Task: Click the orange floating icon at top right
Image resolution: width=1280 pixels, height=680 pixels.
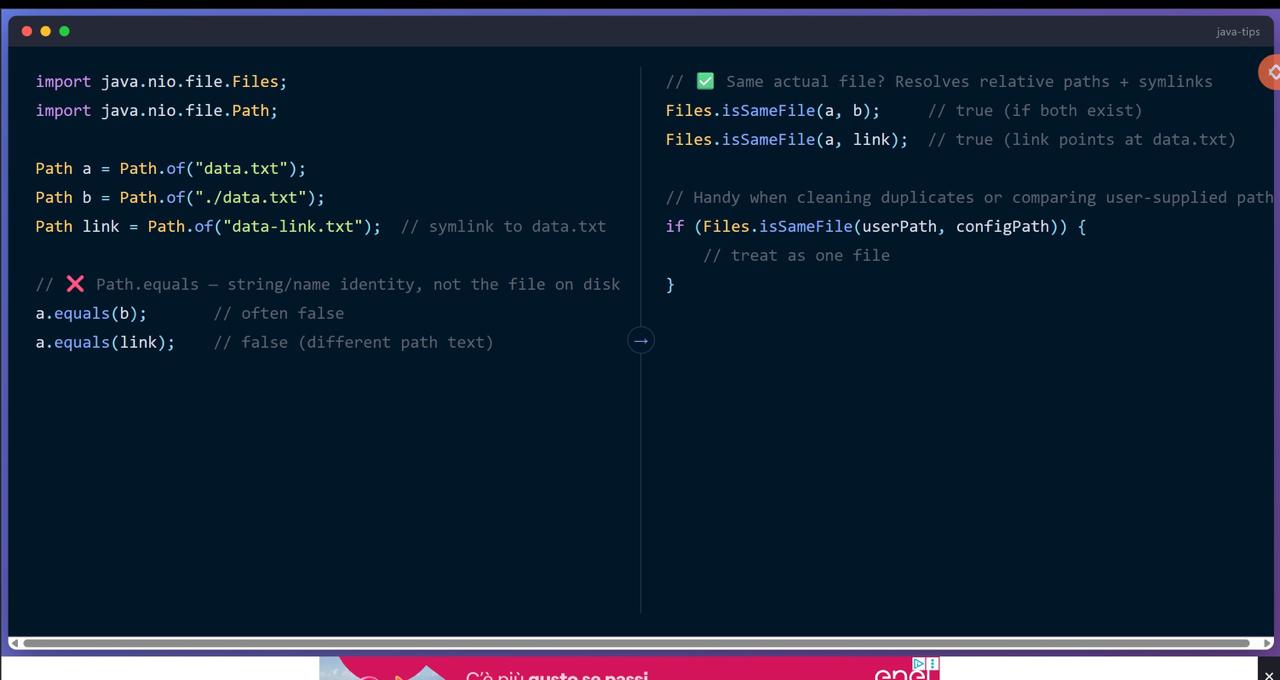Action: click(1270, 72)
